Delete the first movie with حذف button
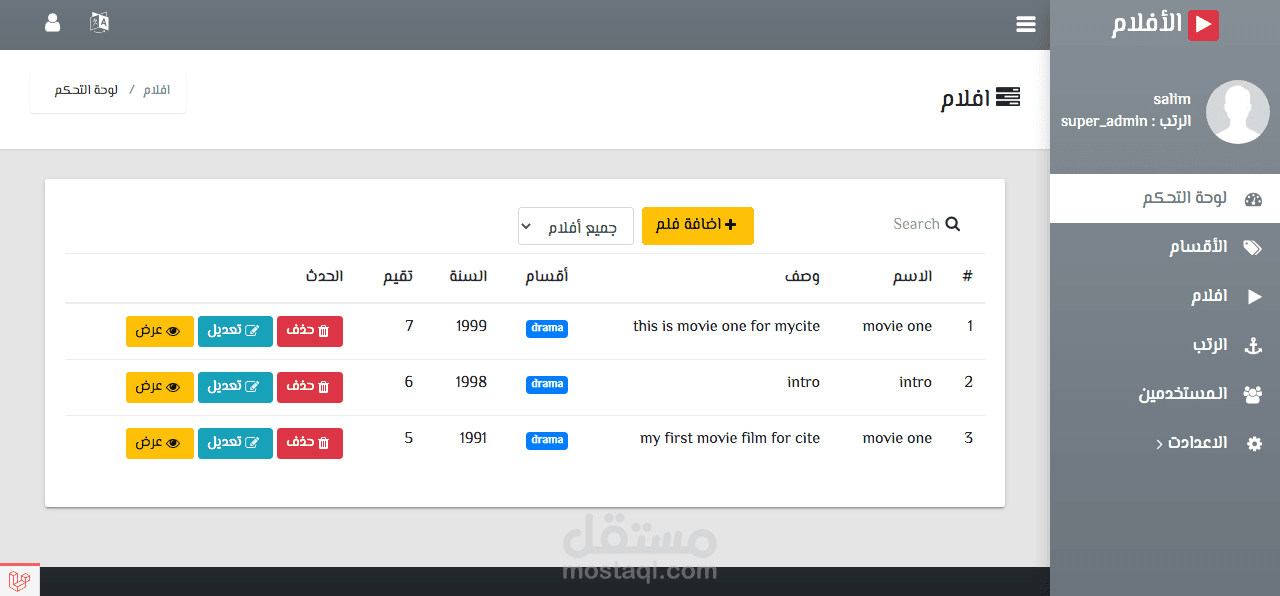Viewport: 1280px width, 596px height. point(309,331)
